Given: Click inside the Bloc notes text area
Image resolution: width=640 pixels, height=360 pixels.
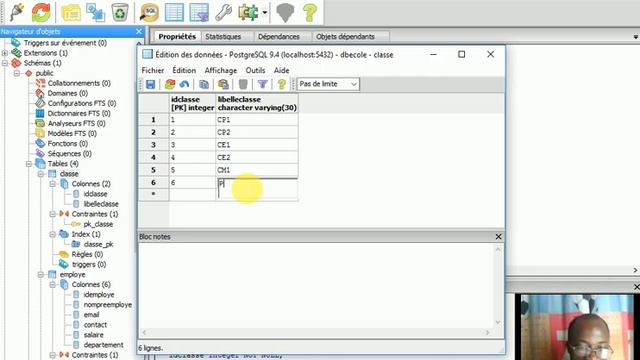Looking at the screenshot, I should coord(316,286).
